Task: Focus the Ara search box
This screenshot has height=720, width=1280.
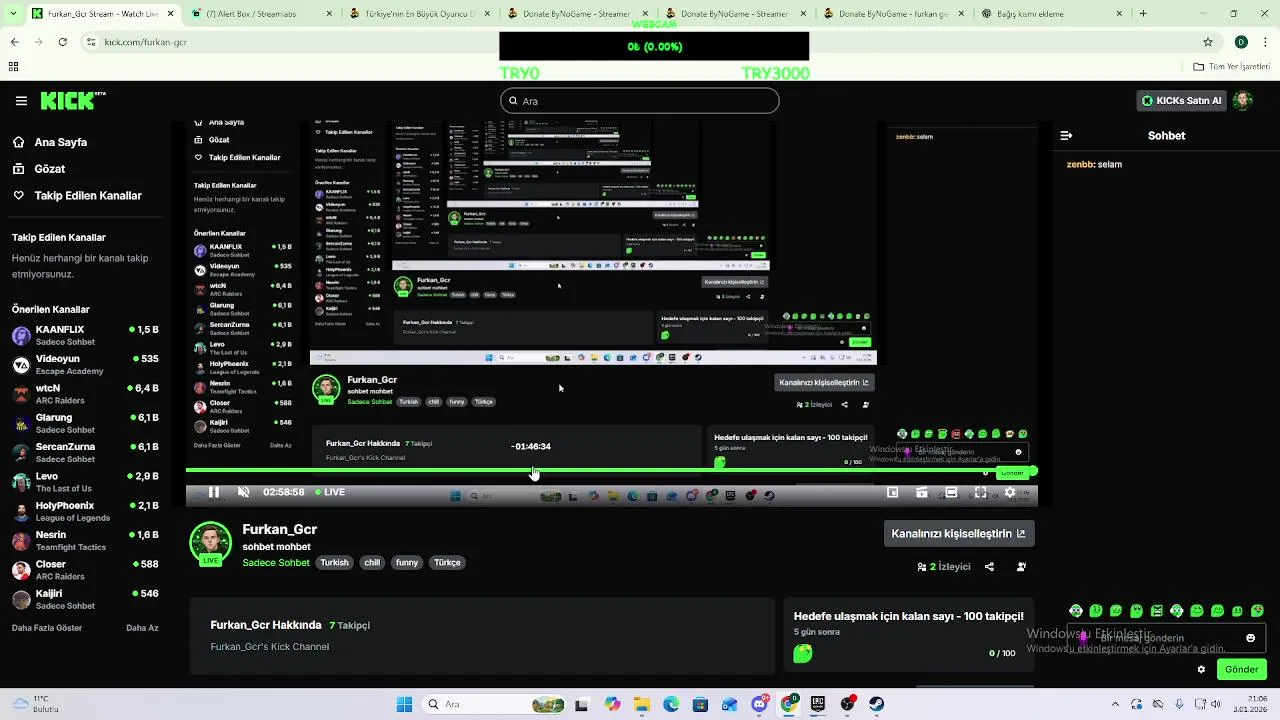Action: 640,101
